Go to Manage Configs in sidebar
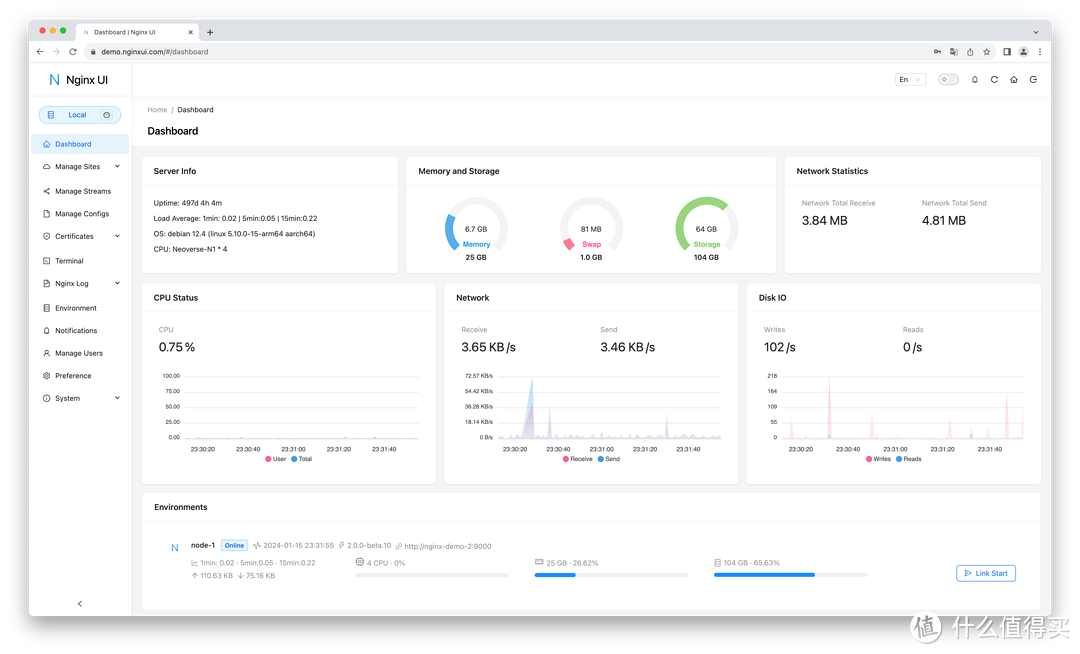Screen dimensions: 1080x654 click(x=81, y=214)
